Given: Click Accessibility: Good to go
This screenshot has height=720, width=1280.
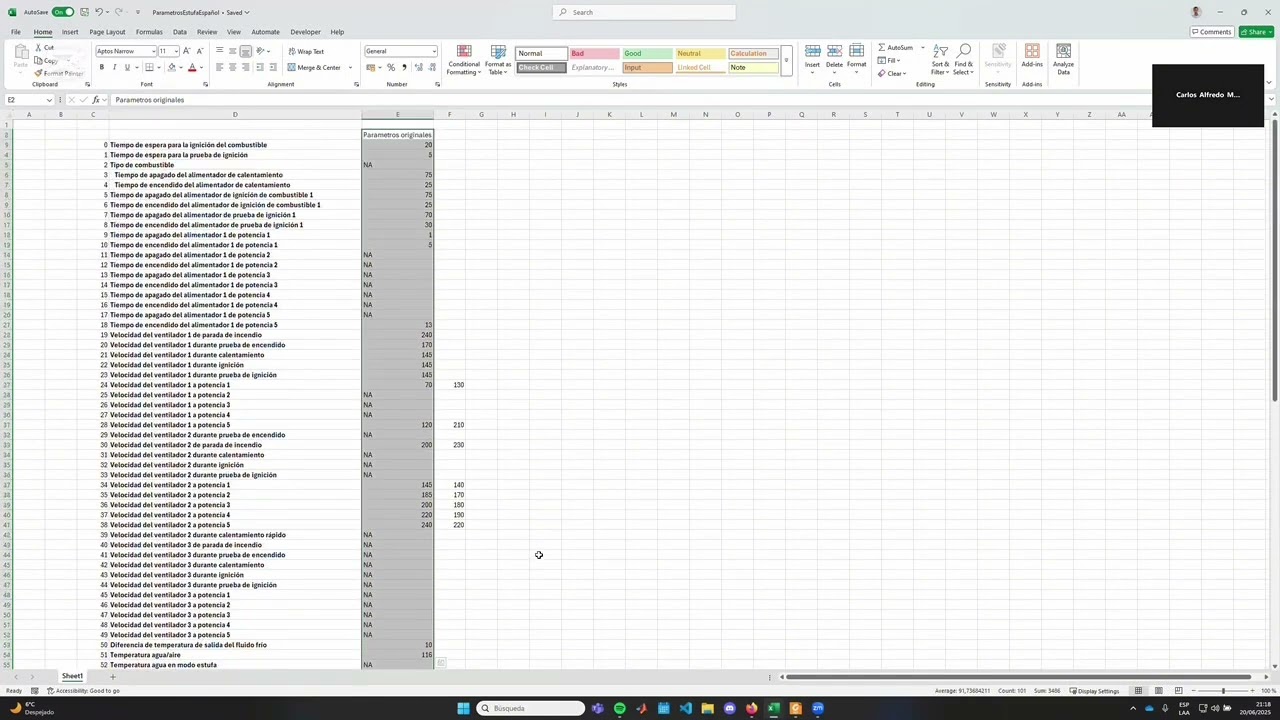Looking at the screenshot, I should pyautogui.click(x=83, y=691).
